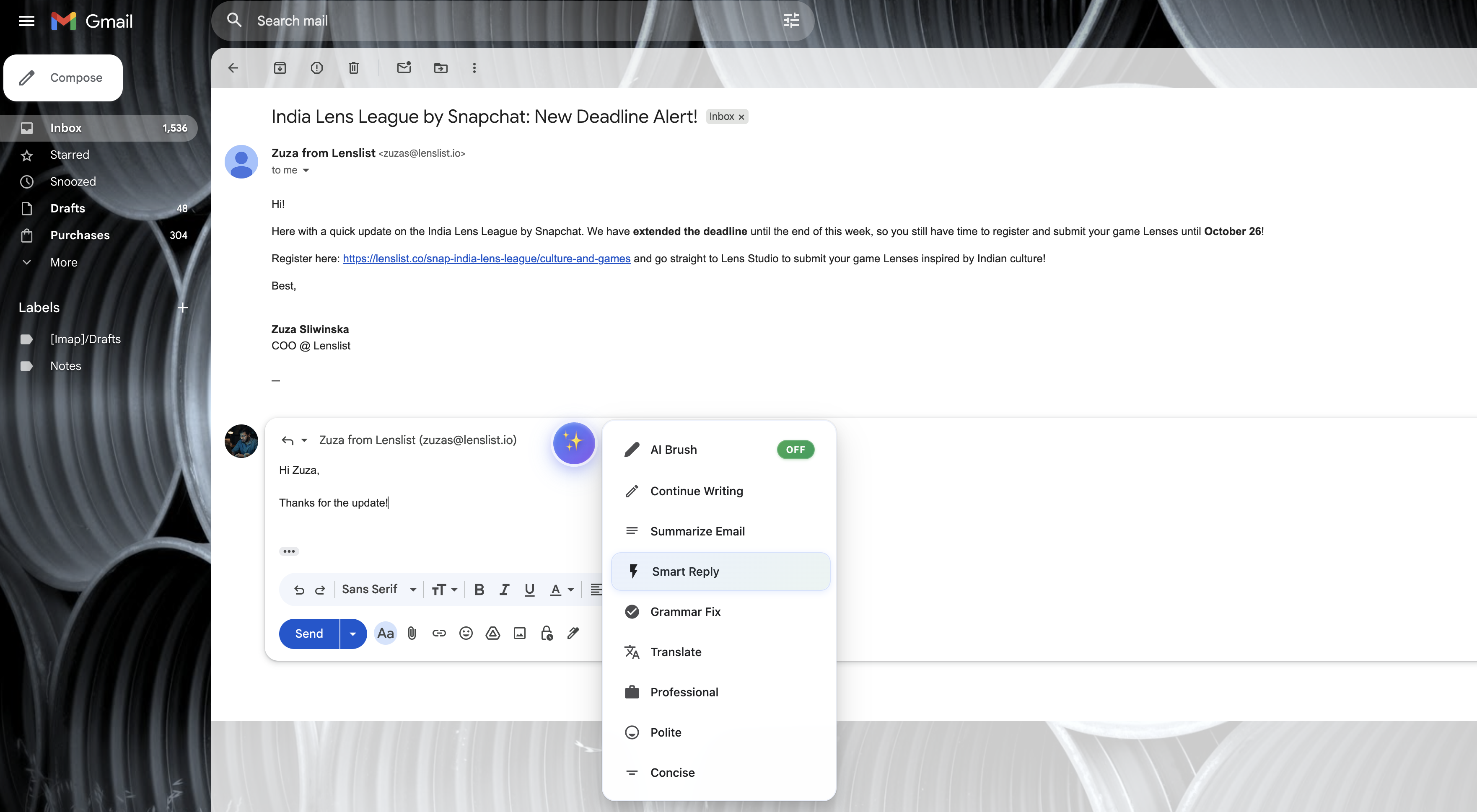Viewport: 1477px width, 812px height.
Task: Open the send options arrow next to Send
Action: pyautogui.click(x=353, y=634)
